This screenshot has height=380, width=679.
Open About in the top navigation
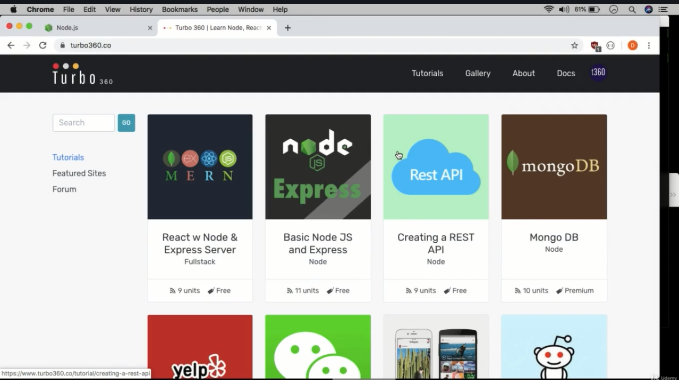[x=524, y=73]
